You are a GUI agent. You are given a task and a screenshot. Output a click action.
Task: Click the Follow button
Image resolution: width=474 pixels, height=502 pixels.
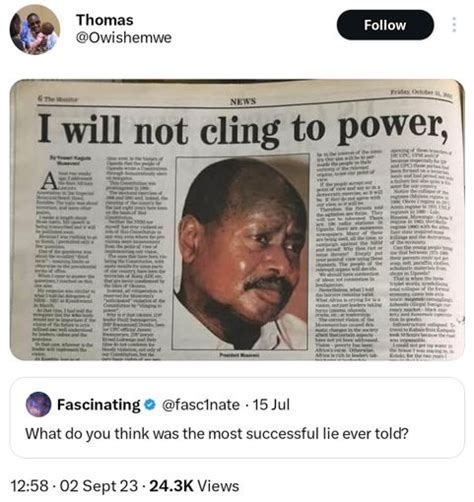[x=385, y=25]
